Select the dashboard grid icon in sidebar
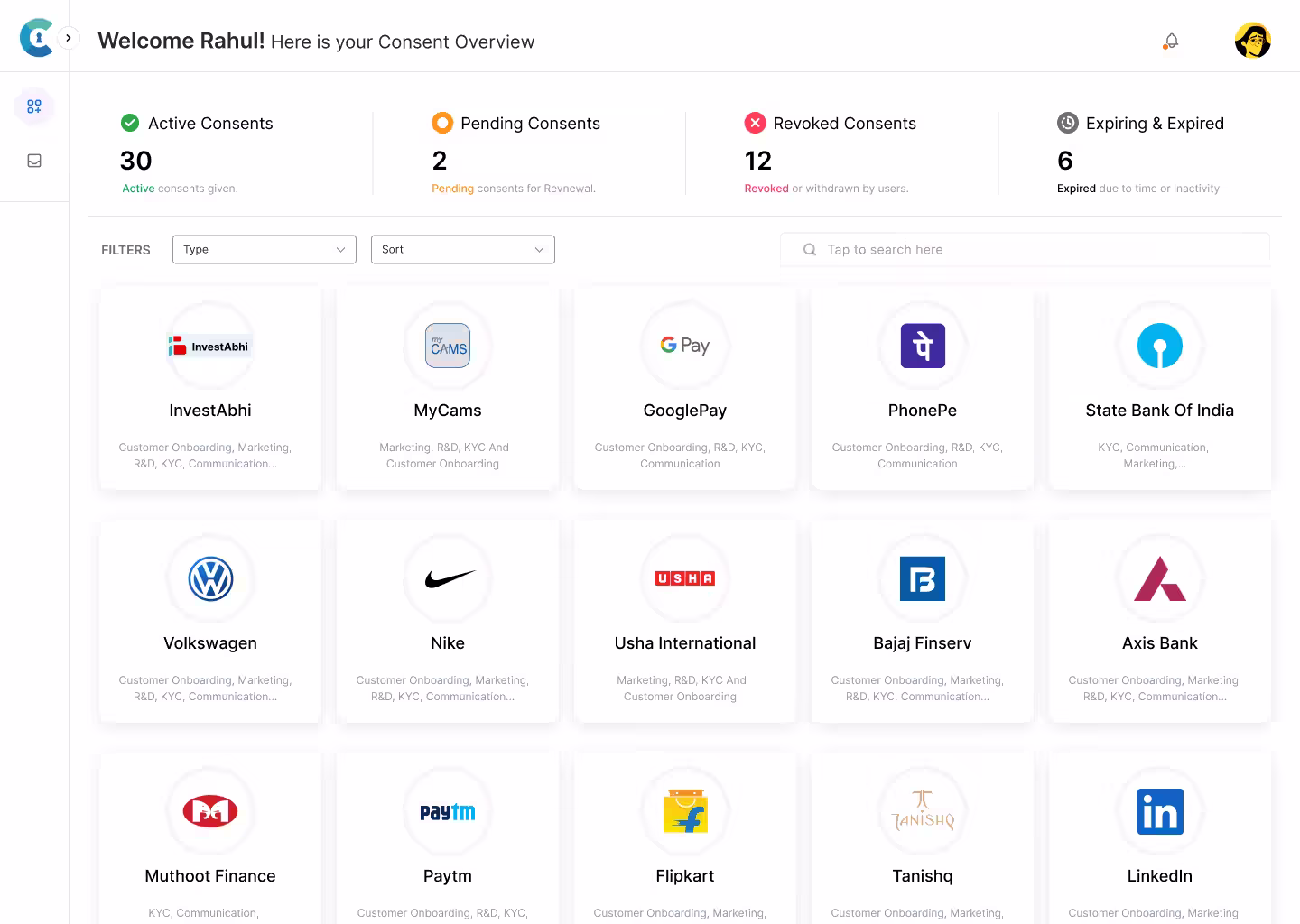 pos(34,106)
